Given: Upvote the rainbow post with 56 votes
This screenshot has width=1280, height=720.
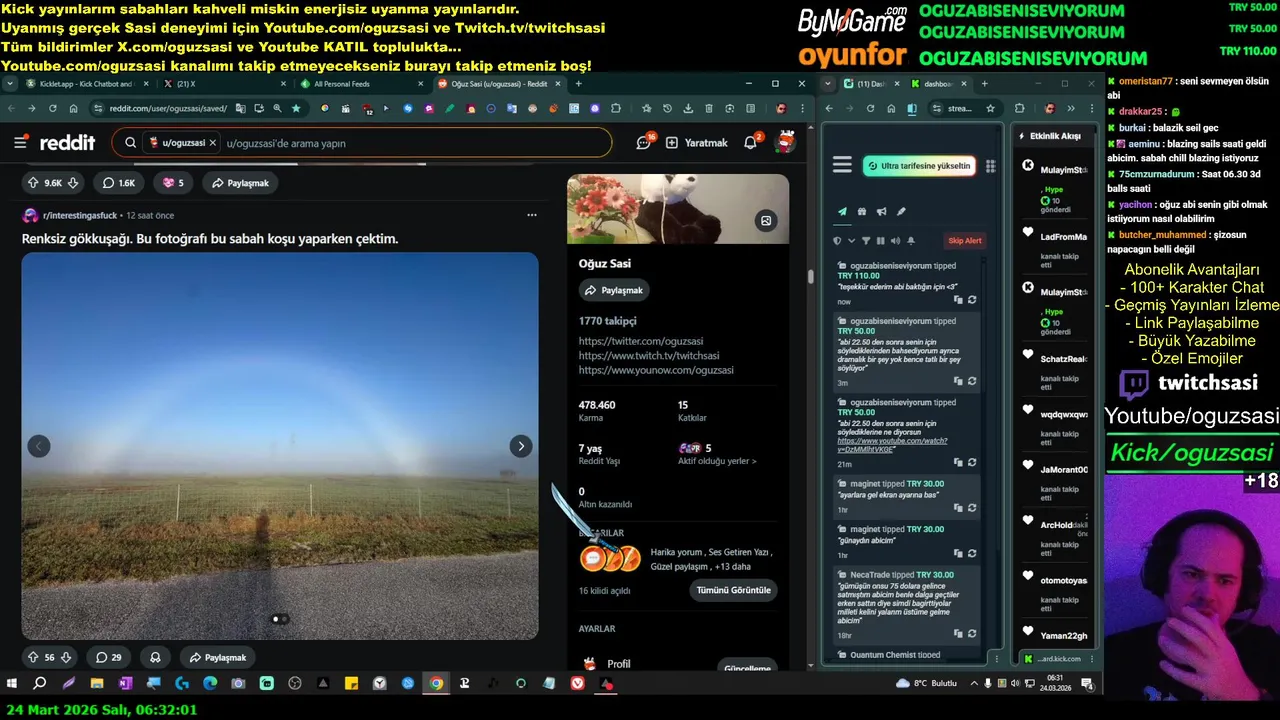Looking at the screenshot, I should (33, 657).
